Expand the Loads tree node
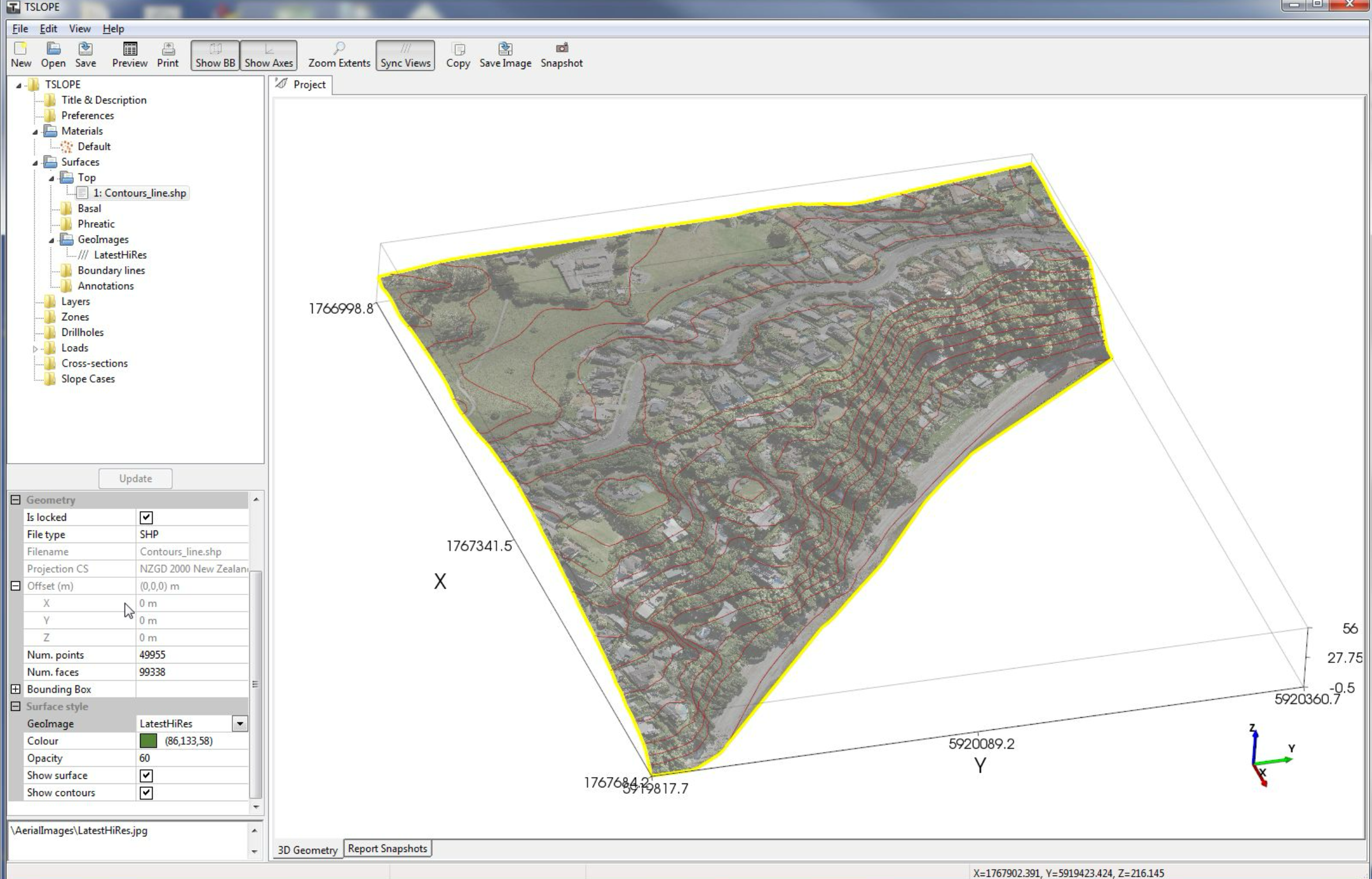 pos(36,348)
